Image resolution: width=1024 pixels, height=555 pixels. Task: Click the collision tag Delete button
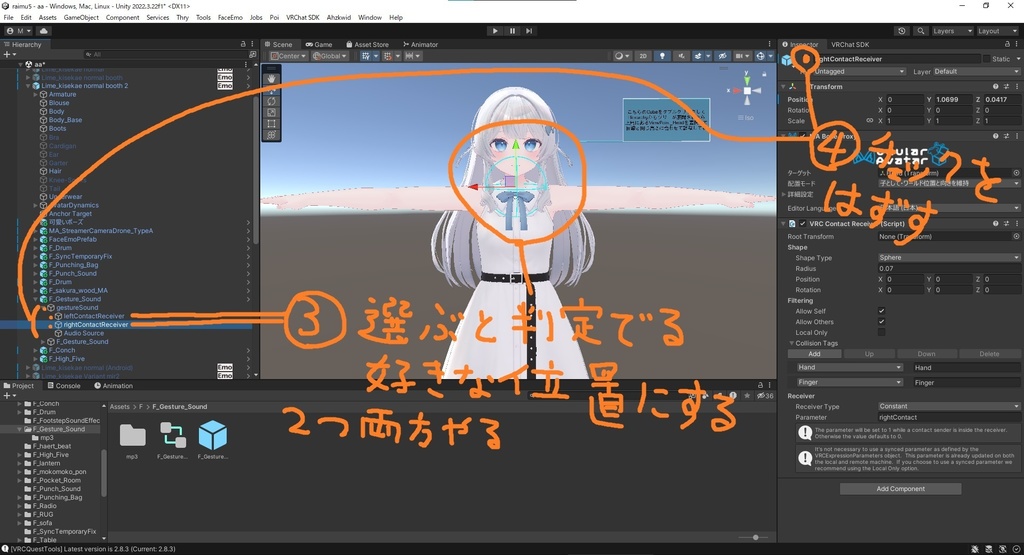(989, 354)
